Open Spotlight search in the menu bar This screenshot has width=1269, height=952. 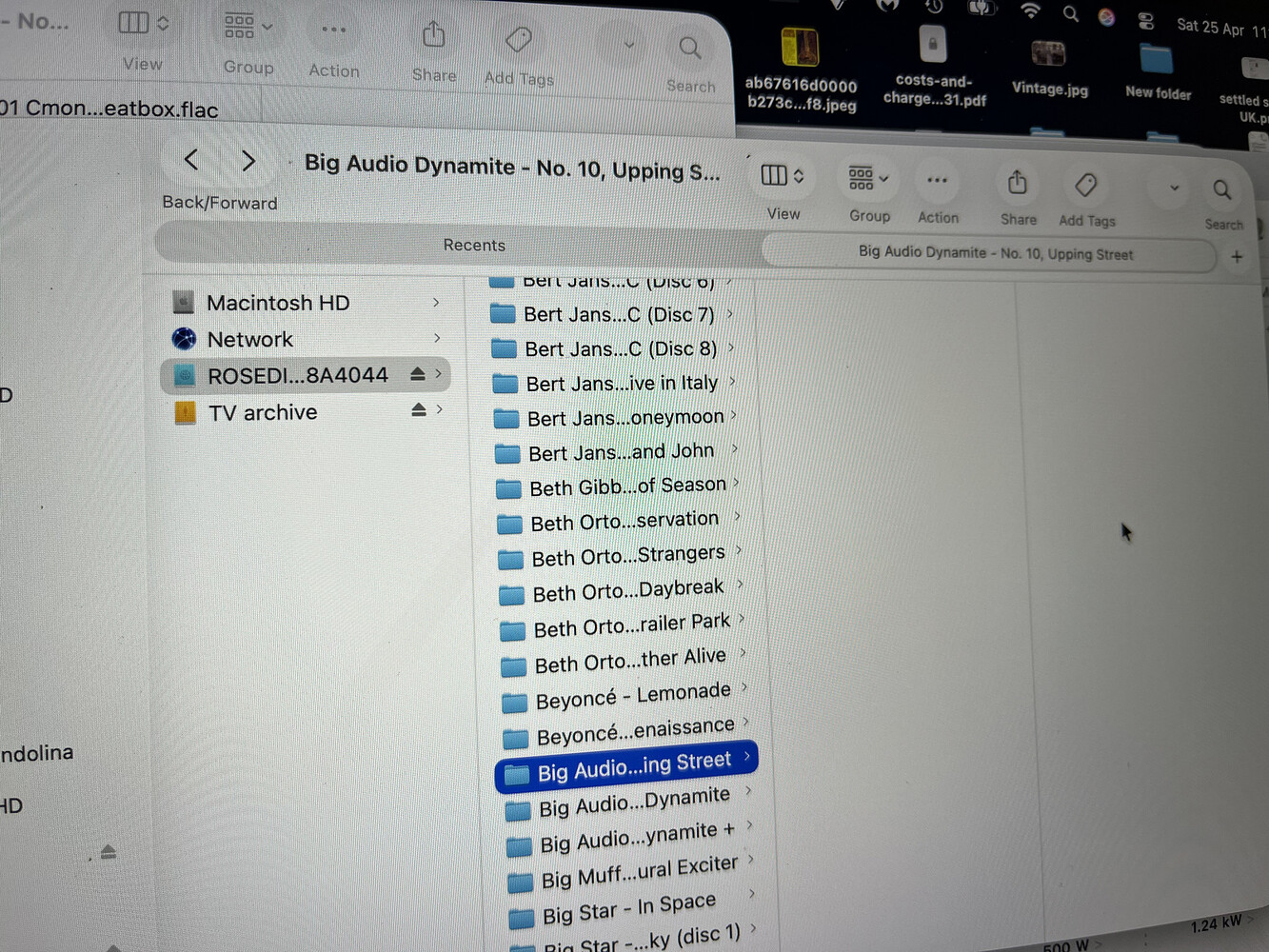tap(1071, 13)
